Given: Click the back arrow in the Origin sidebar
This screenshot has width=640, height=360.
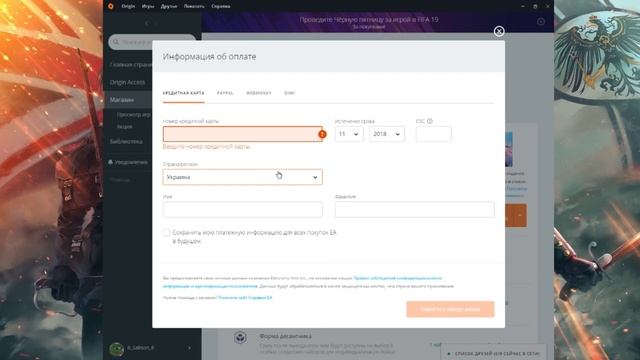Looking at the screenshot, I should [x=147, y=24].
